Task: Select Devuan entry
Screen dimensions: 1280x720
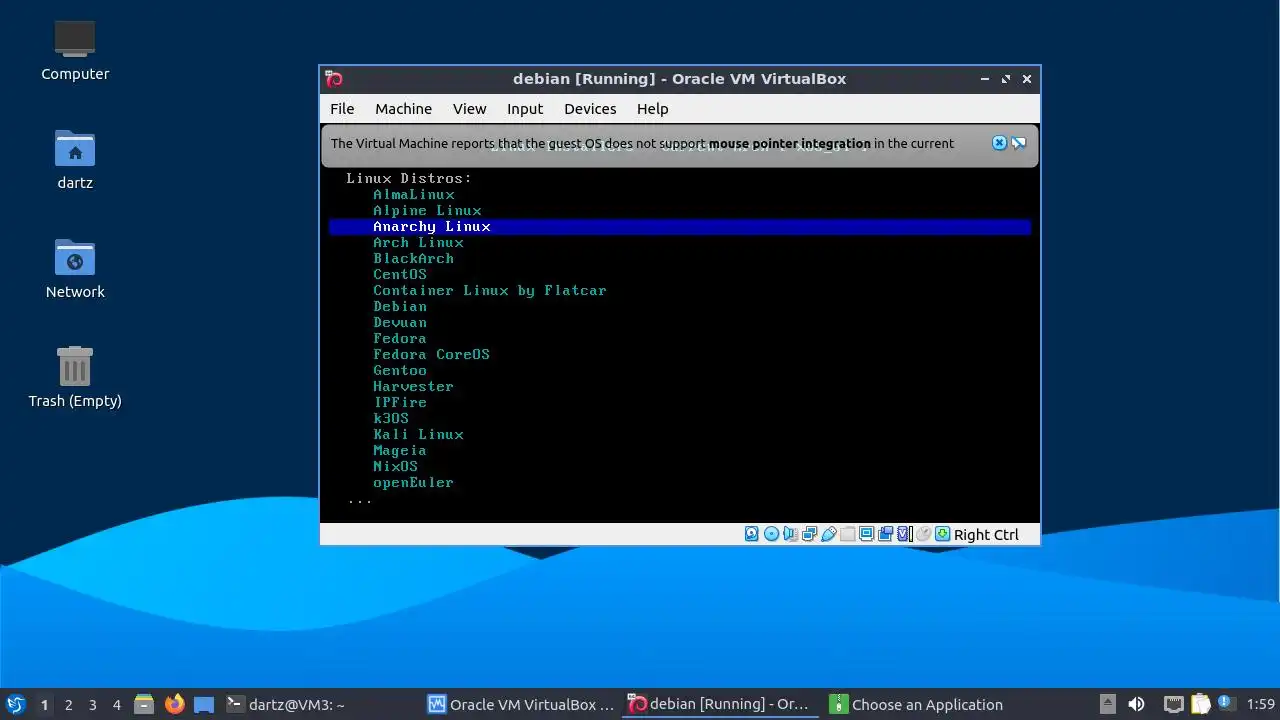Action: click(x=400, y=323)
